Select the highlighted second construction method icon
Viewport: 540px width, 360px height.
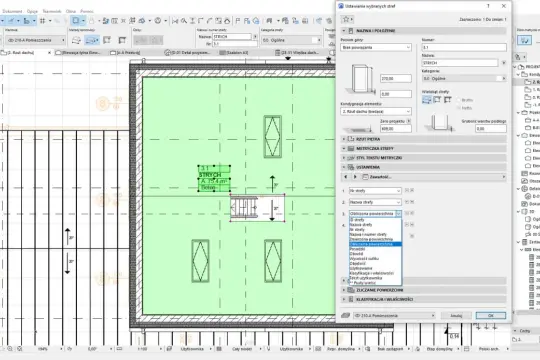click(x=92, y=40)
